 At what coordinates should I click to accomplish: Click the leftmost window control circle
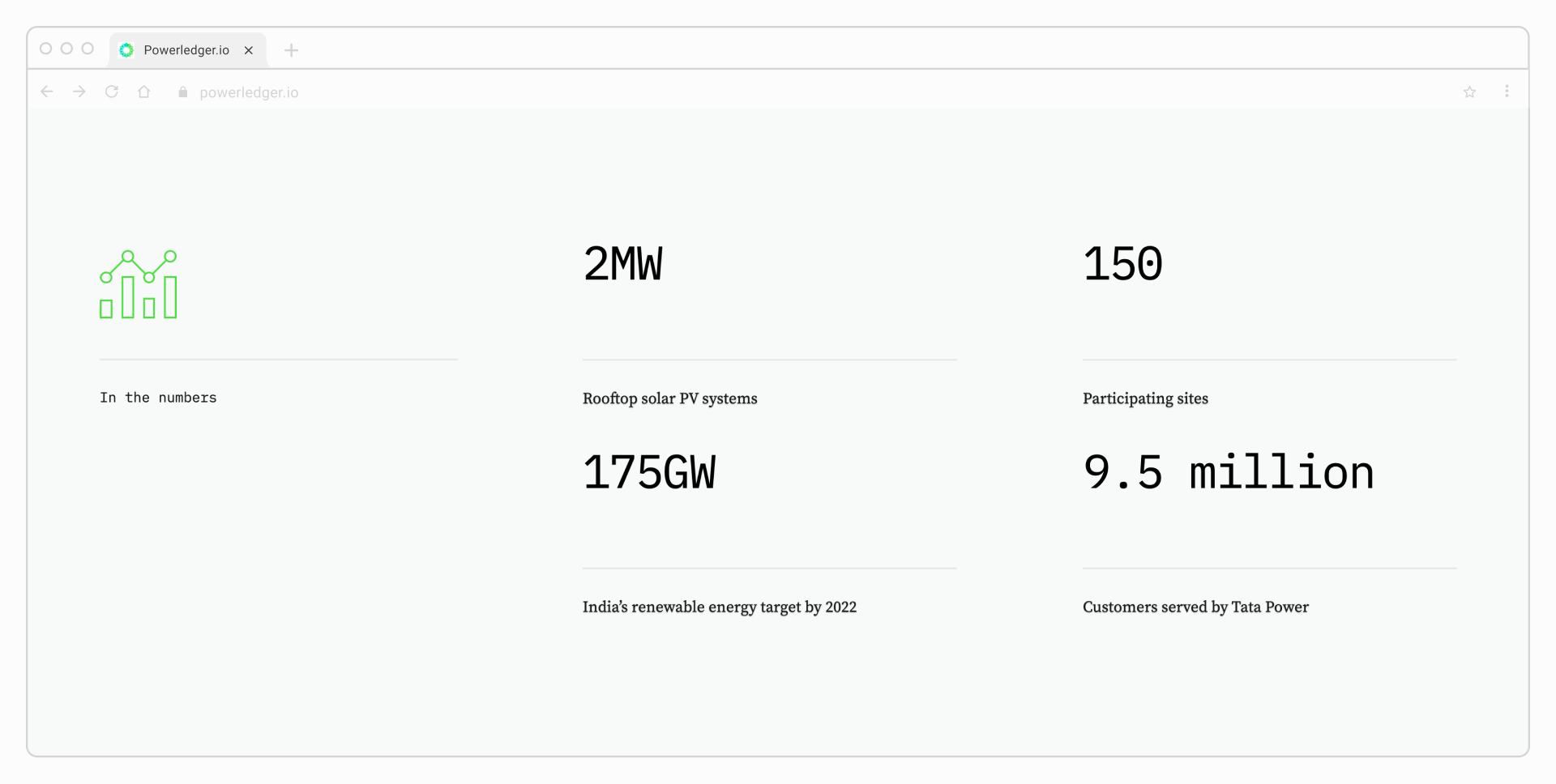(45, 49)
